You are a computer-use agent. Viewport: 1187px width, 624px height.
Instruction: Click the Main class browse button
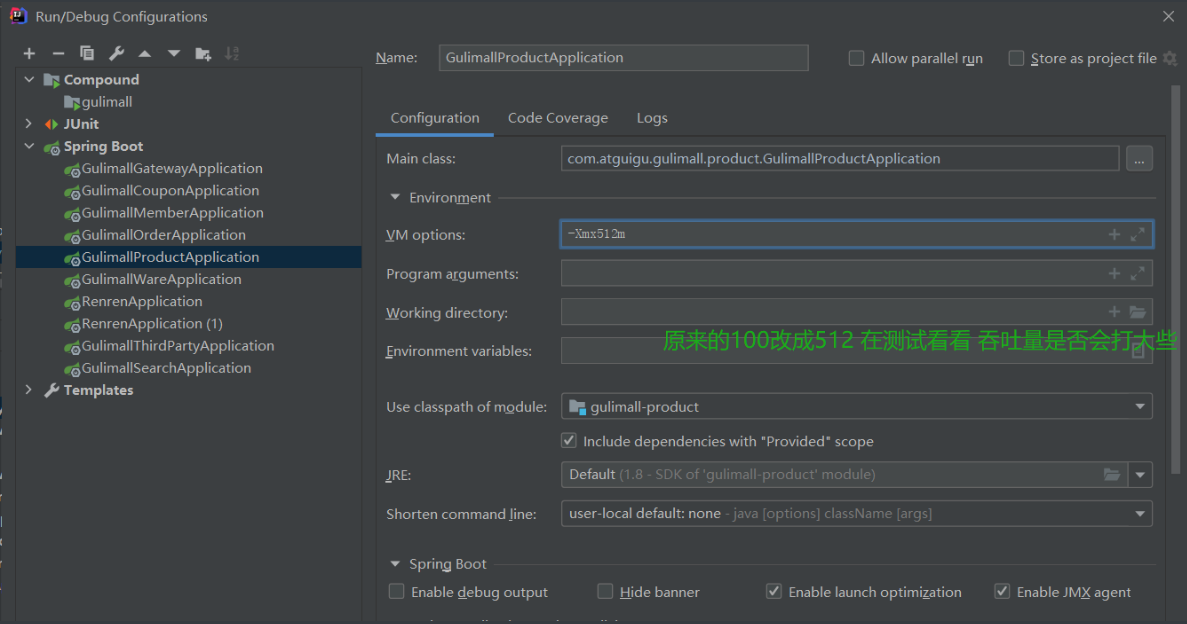[x=1139, y=159]
